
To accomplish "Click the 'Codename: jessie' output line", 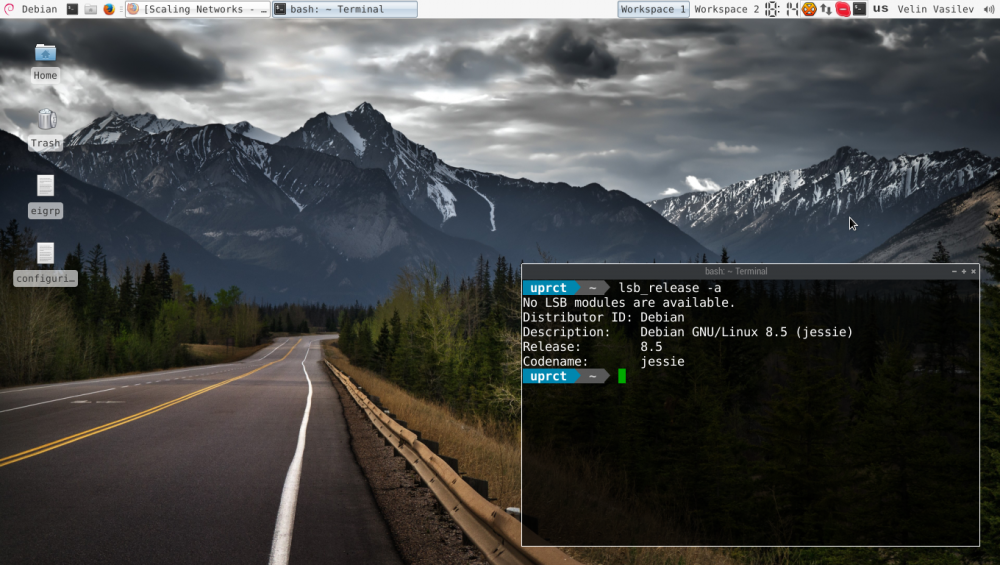I will click(x=603, y=362).
